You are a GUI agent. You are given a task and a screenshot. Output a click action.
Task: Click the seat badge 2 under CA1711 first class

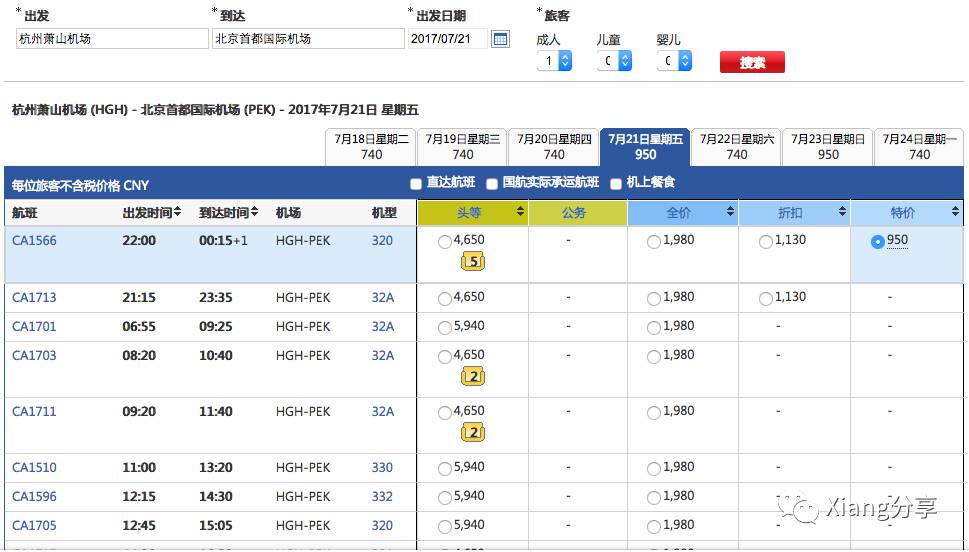[473, 432]
